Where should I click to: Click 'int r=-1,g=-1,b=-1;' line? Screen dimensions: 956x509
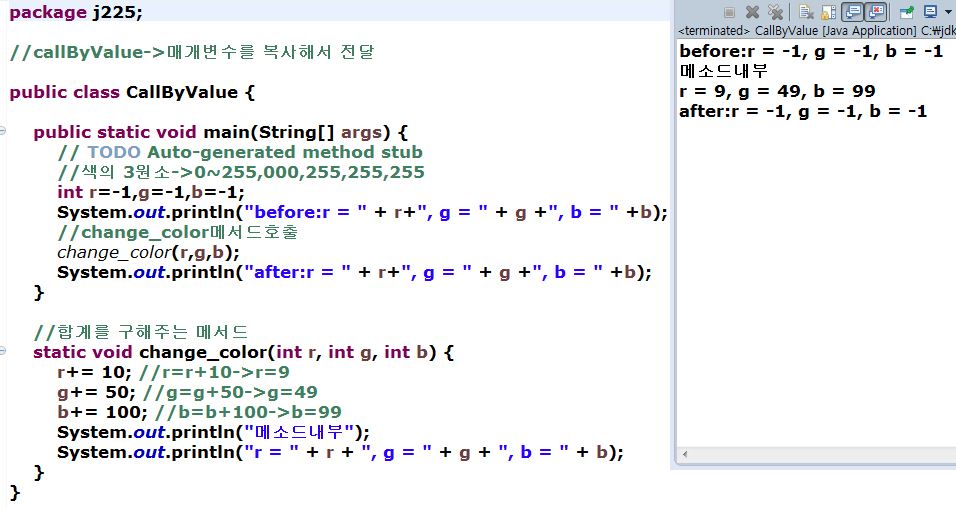[151, 192]
